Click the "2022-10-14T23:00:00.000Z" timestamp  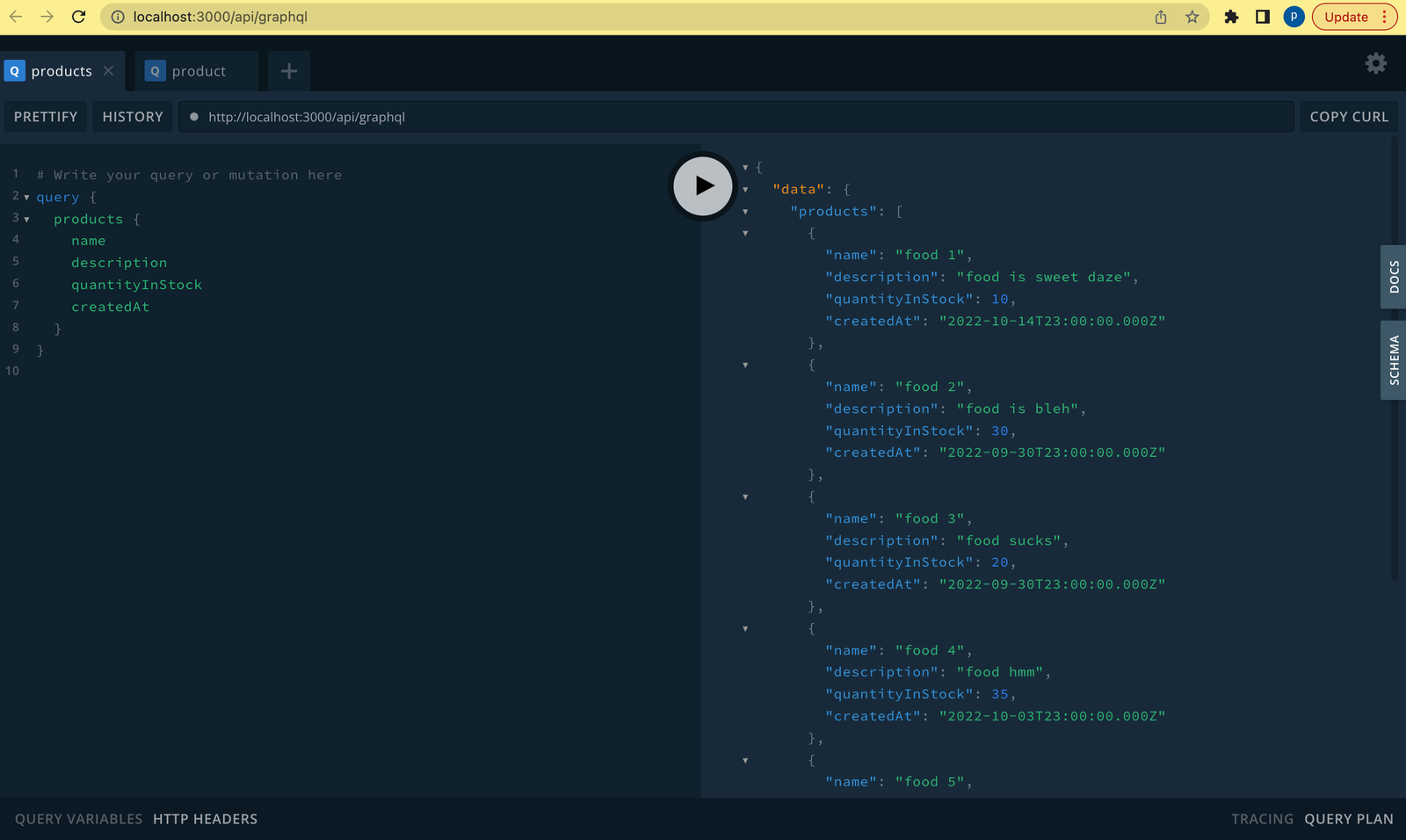(1052, 321)
